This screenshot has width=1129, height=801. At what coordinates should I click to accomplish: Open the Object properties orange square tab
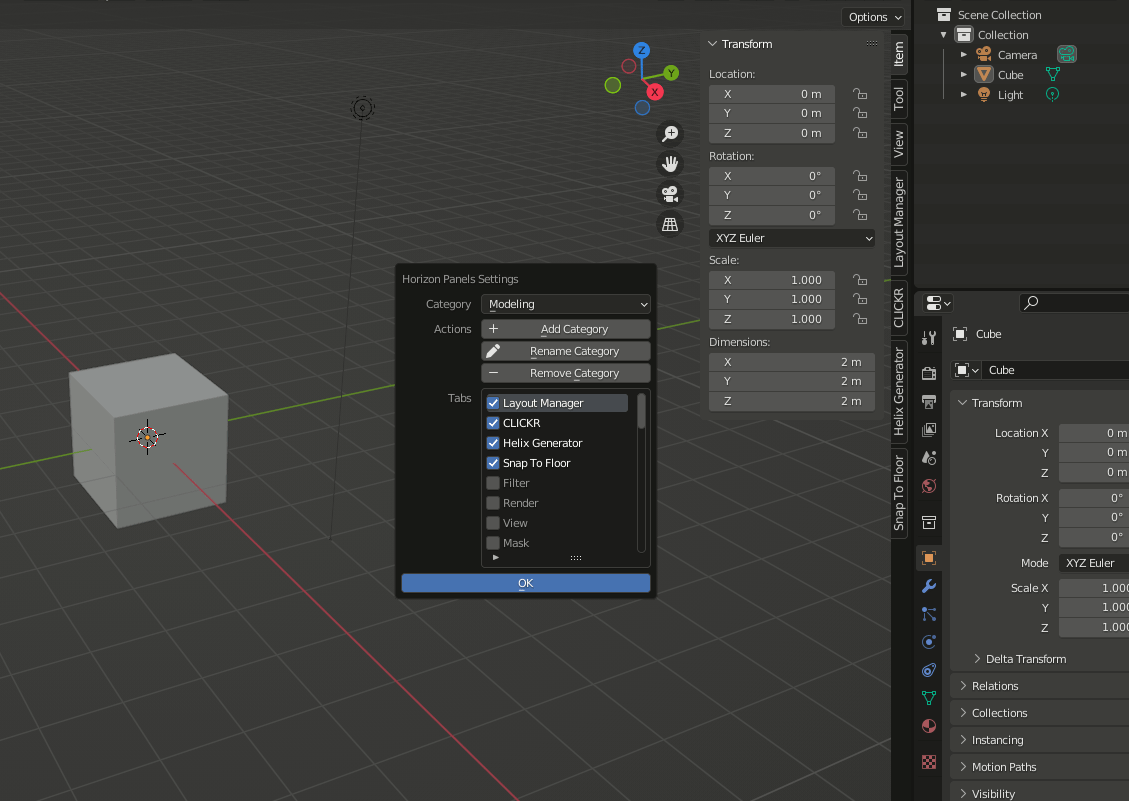929,558
